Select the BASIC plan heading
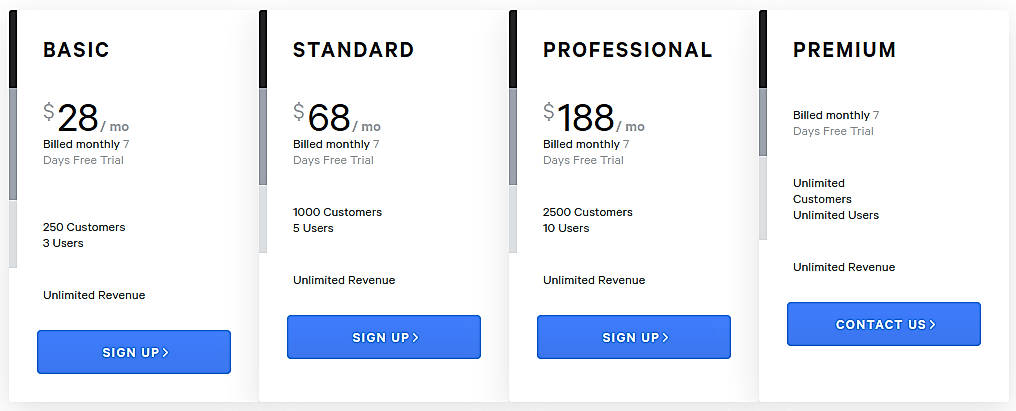The height and width of the screenshot is (411, 1016). coord(76,50)
